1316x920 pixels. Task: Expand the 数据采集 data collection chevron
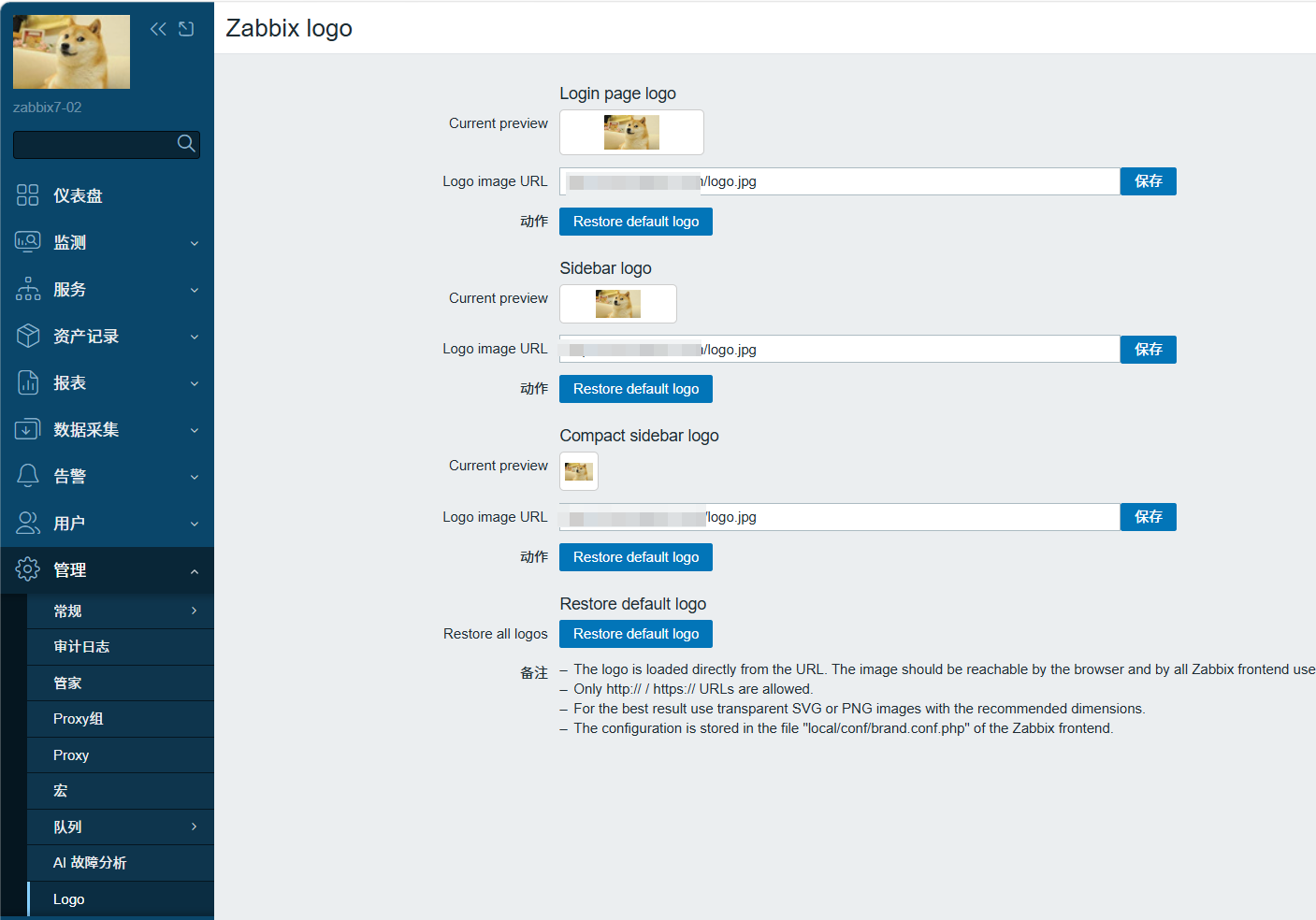(195, 430)
